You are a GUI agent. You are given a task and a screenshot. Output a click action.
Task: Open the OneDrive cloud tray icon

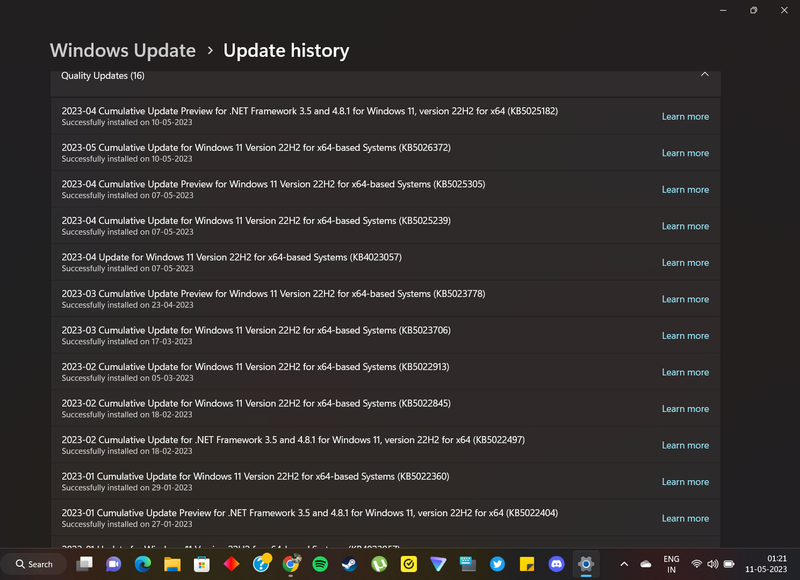[646, 564]
